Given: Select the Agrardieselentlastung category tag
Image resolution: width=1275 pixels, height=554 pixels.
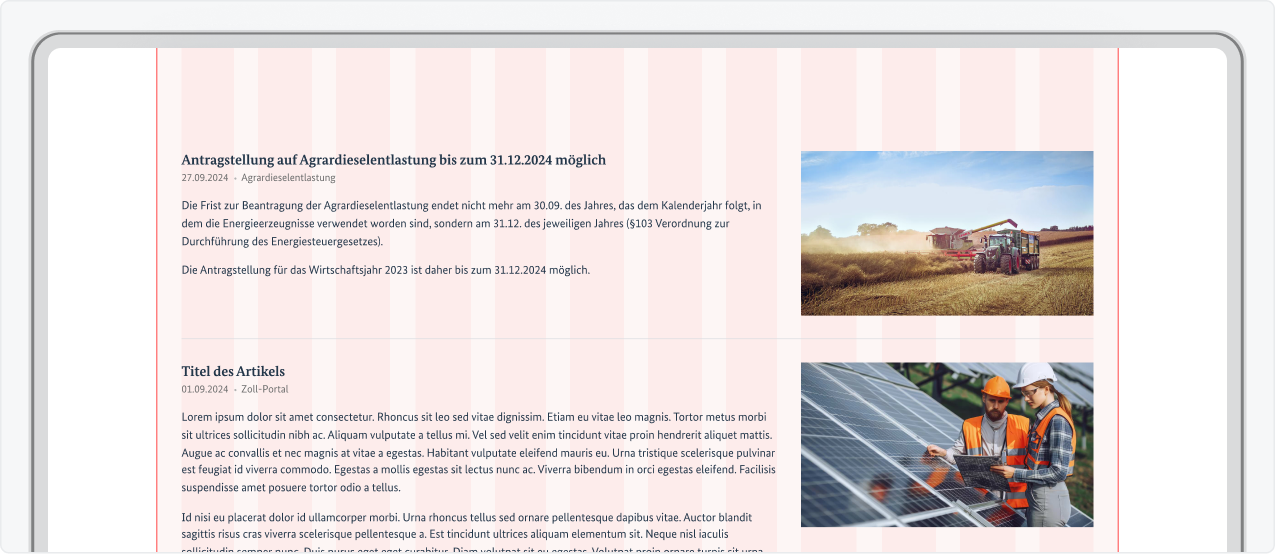Looking at the screenshot, I should click(288, 178).
